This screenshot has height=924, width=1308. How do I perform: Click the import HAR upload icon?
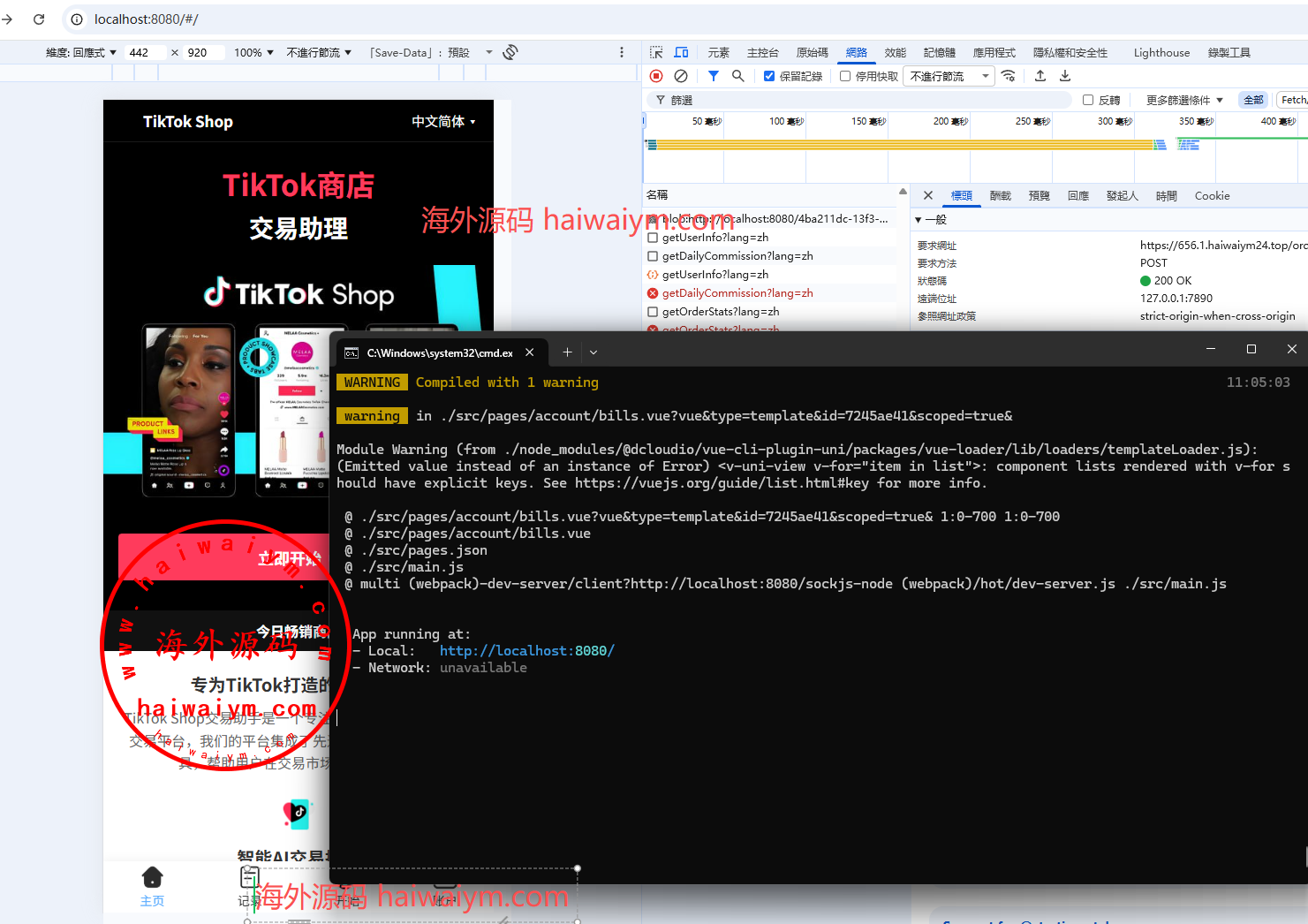(1040, 76)
